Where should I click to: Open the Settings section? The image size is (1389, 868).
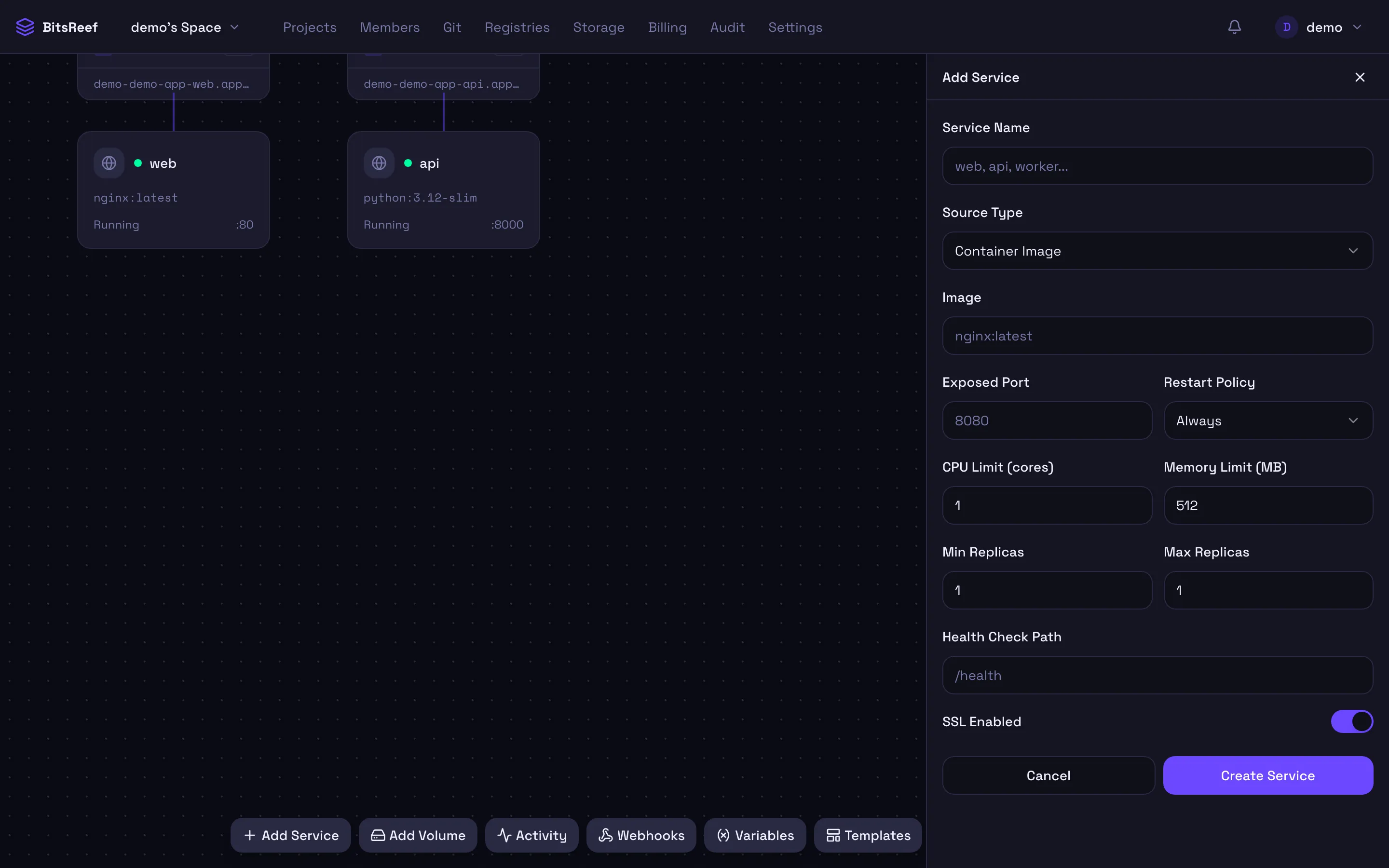pyautogui.click(x=795, y=27)
